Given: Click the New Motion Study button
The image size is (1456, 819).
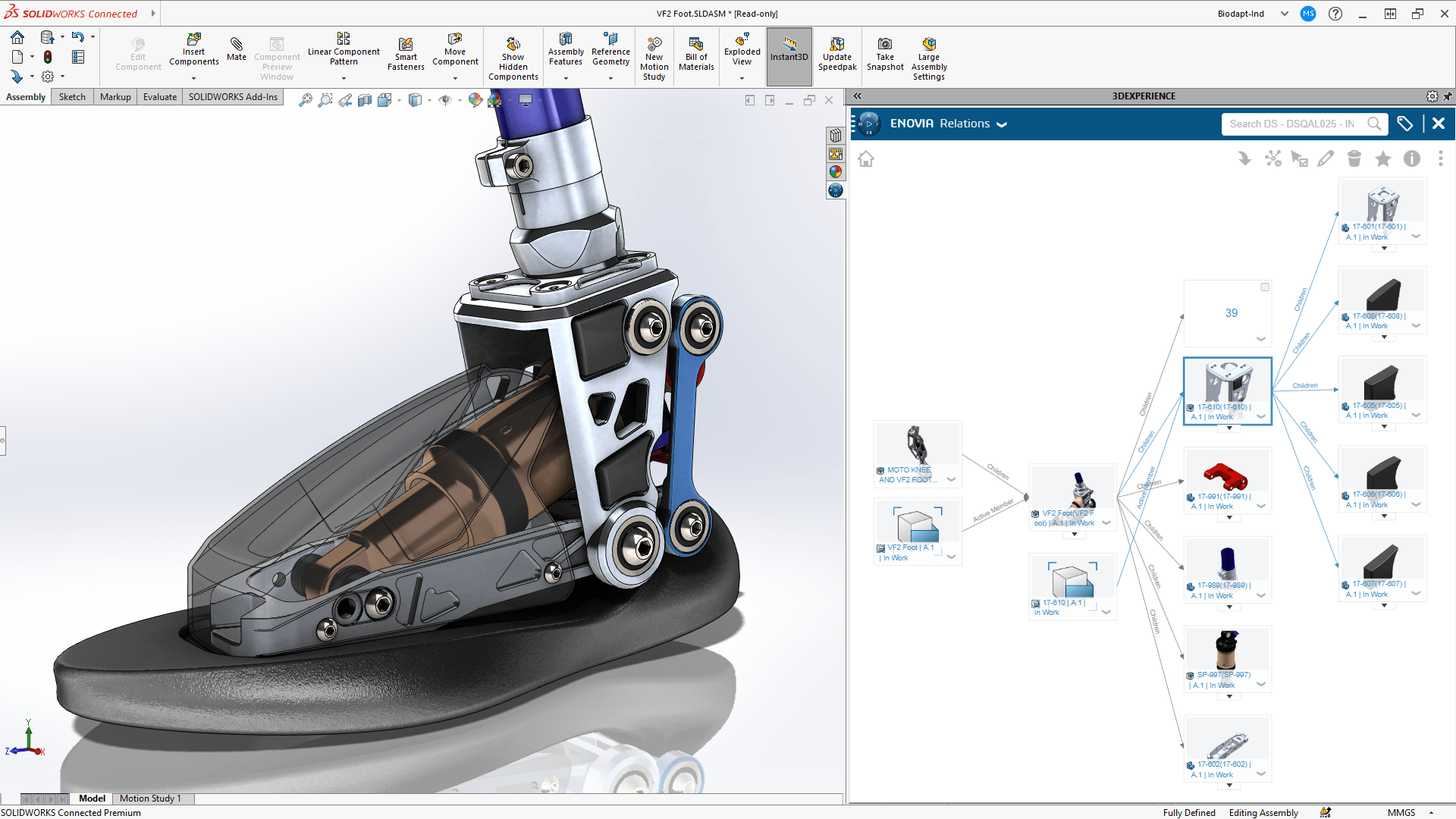Looking at the screenshot, I should tap(654, 53).
